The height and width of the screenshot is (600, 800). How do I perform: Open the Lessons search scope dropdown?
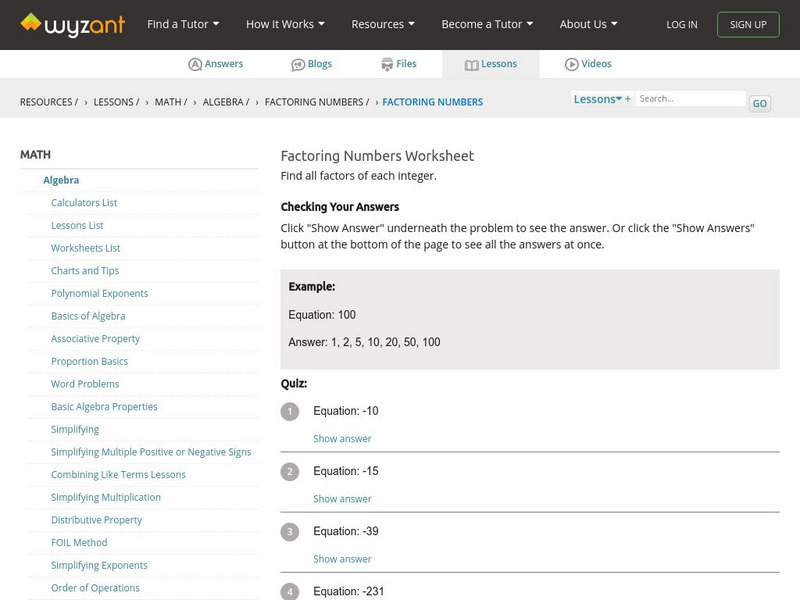pos(601,99)
